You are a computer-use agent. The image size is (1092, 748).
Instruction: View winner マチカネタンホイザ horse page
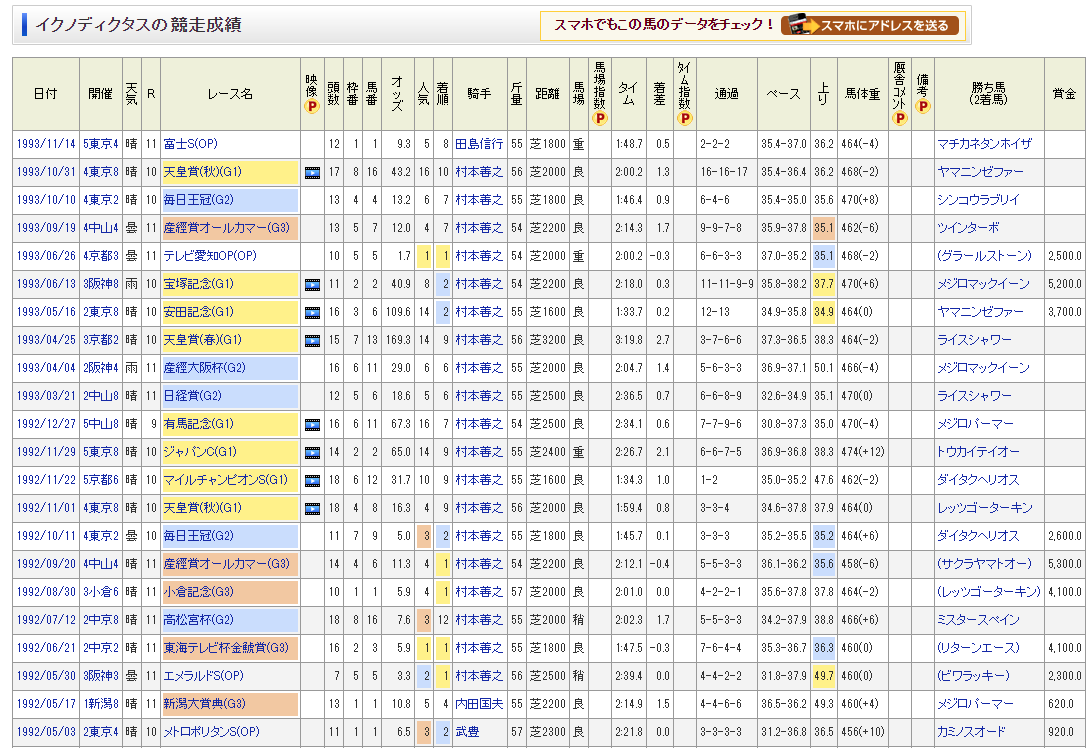[x=984, y=144]
